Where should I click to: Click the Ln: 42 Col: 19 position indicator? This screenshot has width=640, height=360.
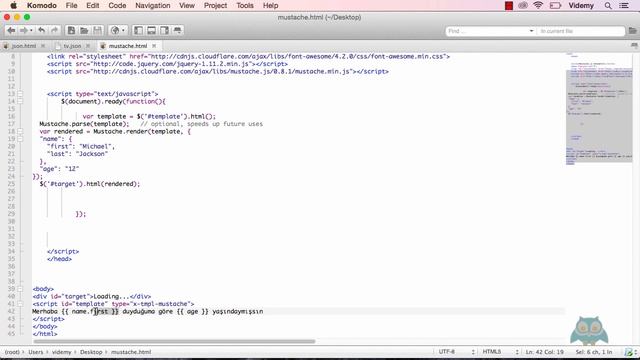545,352
